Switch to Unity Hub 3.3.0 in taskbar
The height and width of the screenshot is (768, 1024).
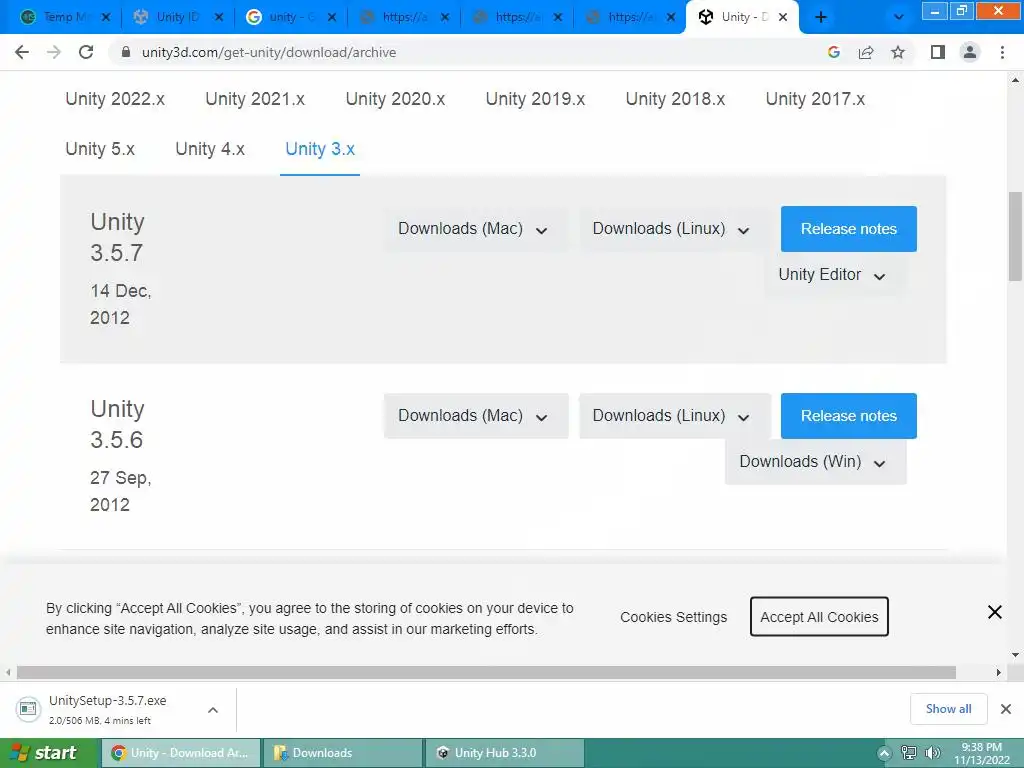coord(504,753)
